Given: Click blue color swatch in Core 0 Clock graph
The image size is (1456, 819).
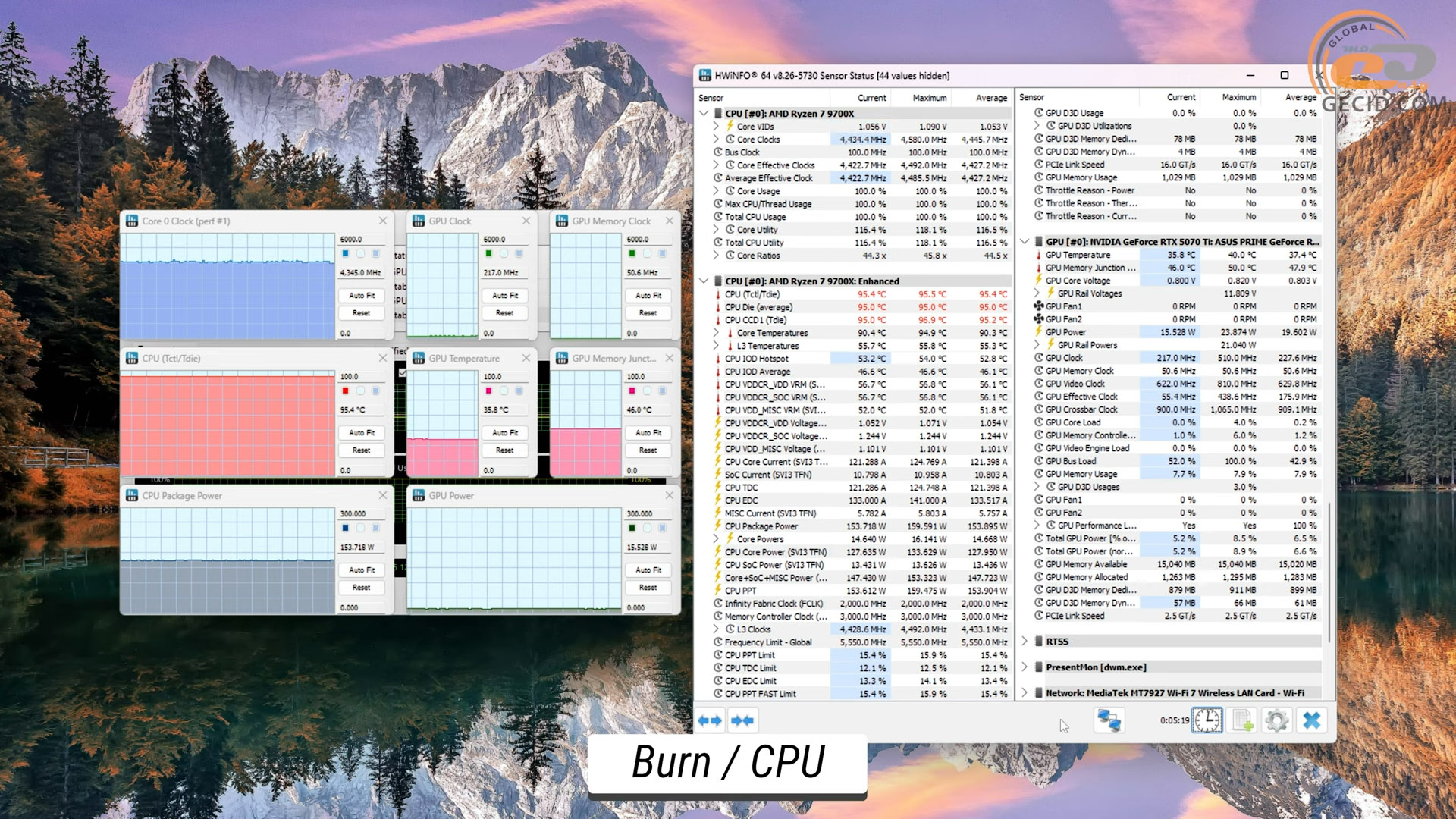Looking at the screenshot, I should click(x=345, y=254).
